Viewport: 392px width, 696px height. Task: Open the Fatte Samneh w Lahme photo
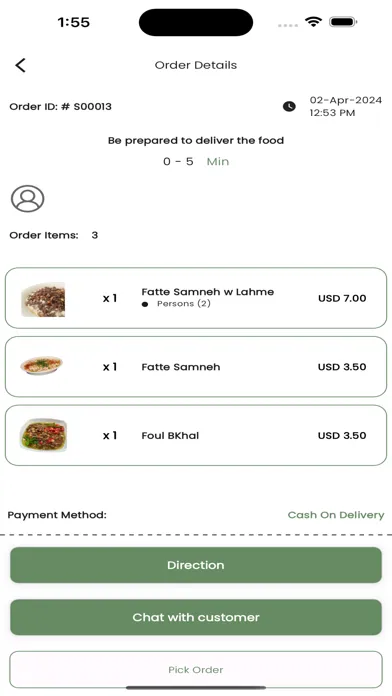click(x=43, y=300)
